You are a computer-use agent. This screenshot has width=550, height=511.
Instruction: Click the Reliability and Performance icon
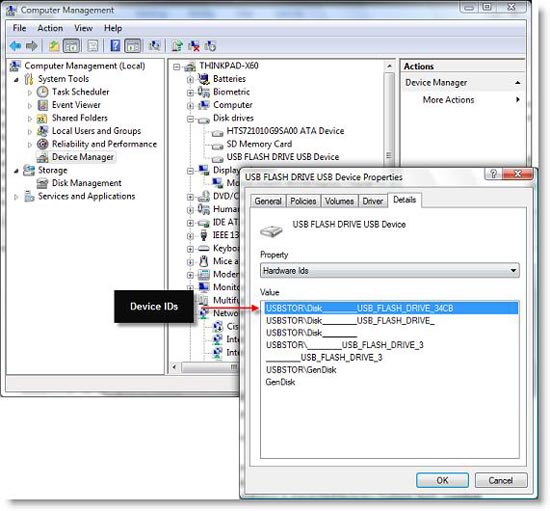tap(42, 144)
